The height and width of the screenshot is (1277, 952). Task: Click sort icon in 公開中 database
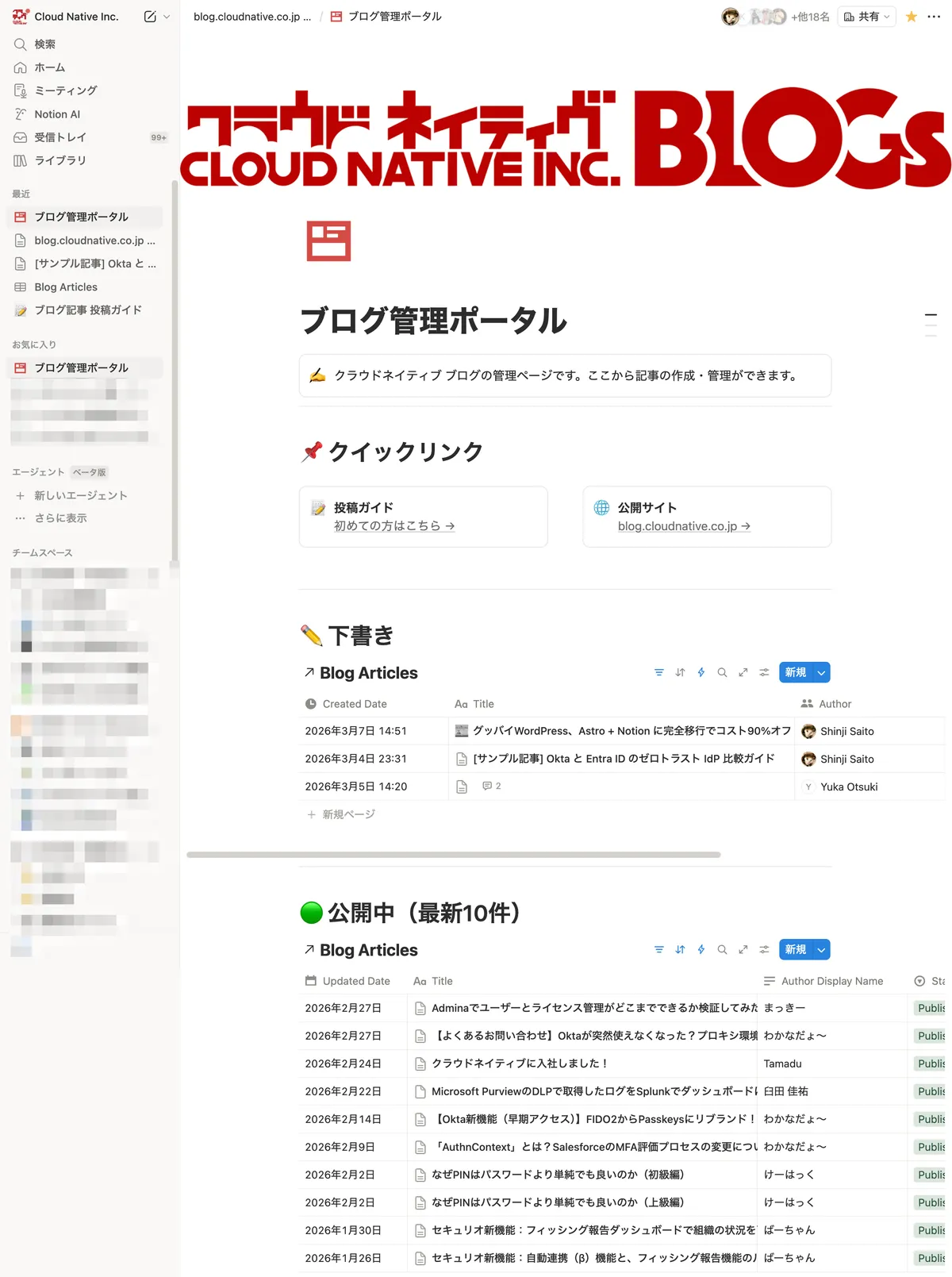[x=680, y=949]
